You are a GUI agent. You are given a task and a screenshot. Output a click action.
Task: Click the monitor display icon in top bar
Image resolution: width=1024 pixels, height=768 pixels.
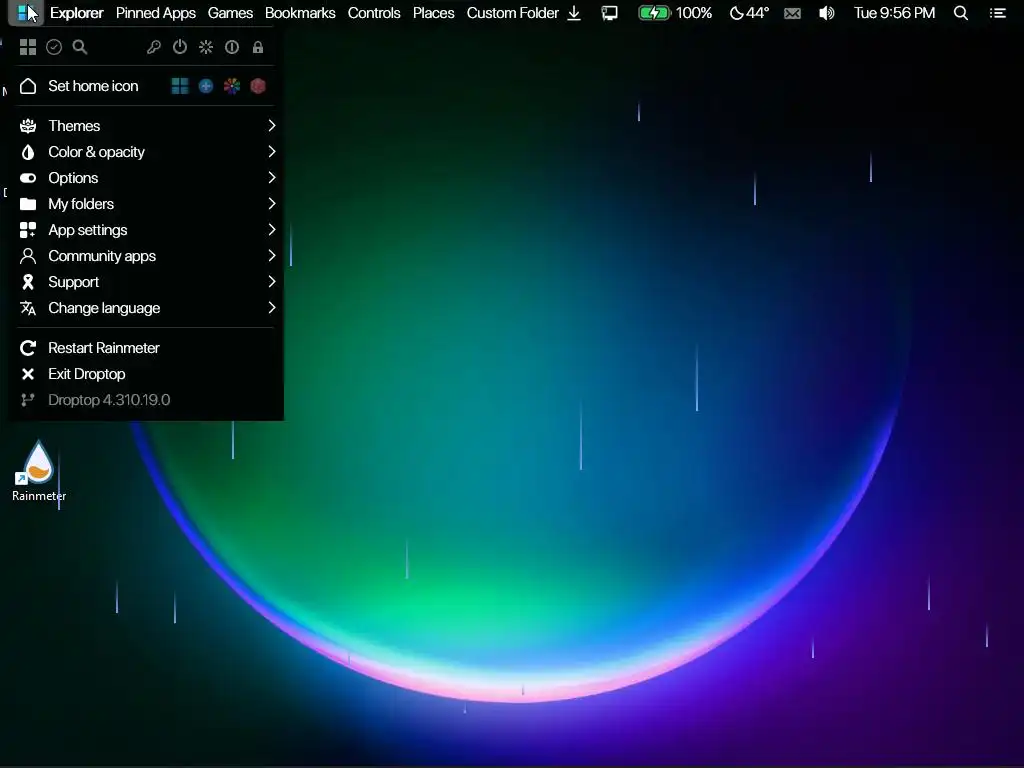(x=609, y=13)
